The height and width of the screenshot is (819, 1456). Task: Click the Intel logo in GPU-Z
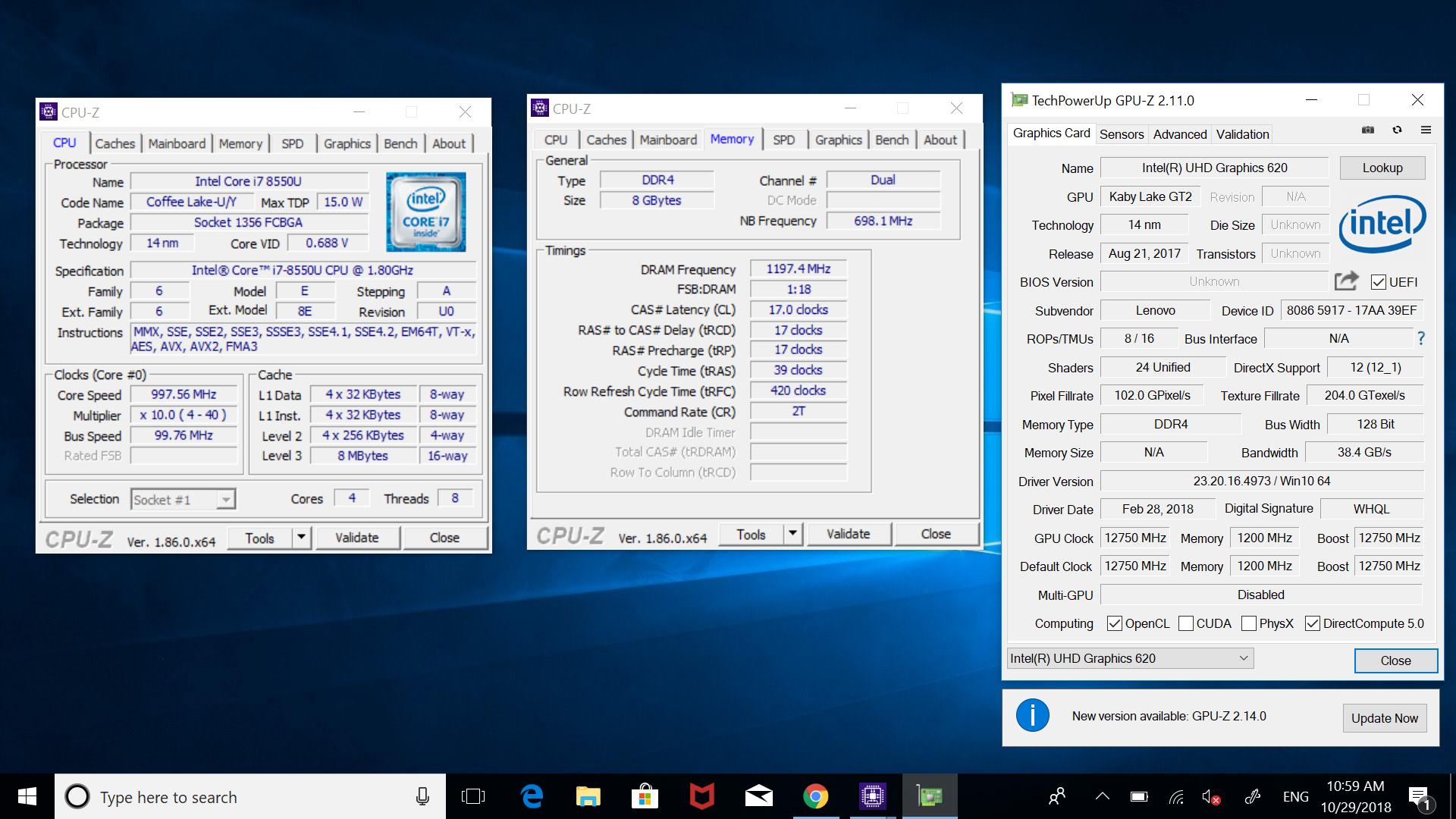[x=1382, y=224]
